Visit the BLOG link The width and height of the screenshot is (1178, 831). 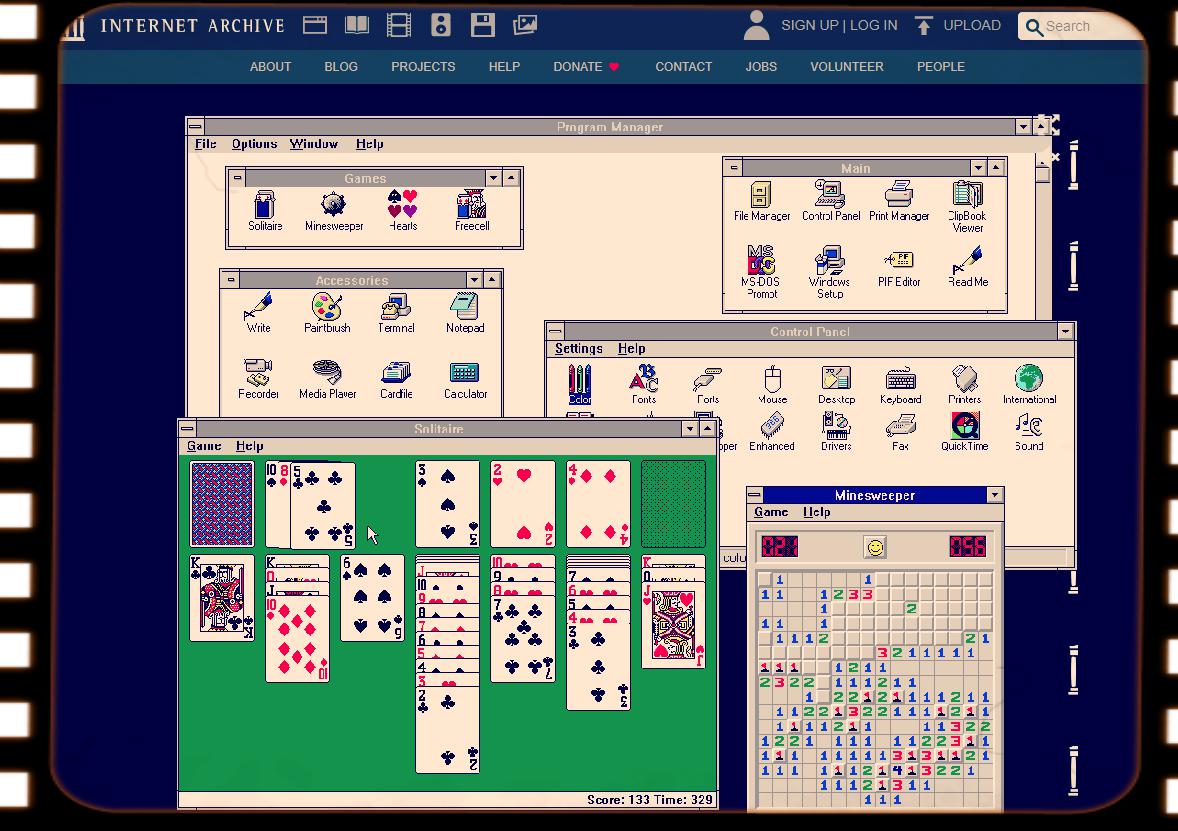pos(341,67)
